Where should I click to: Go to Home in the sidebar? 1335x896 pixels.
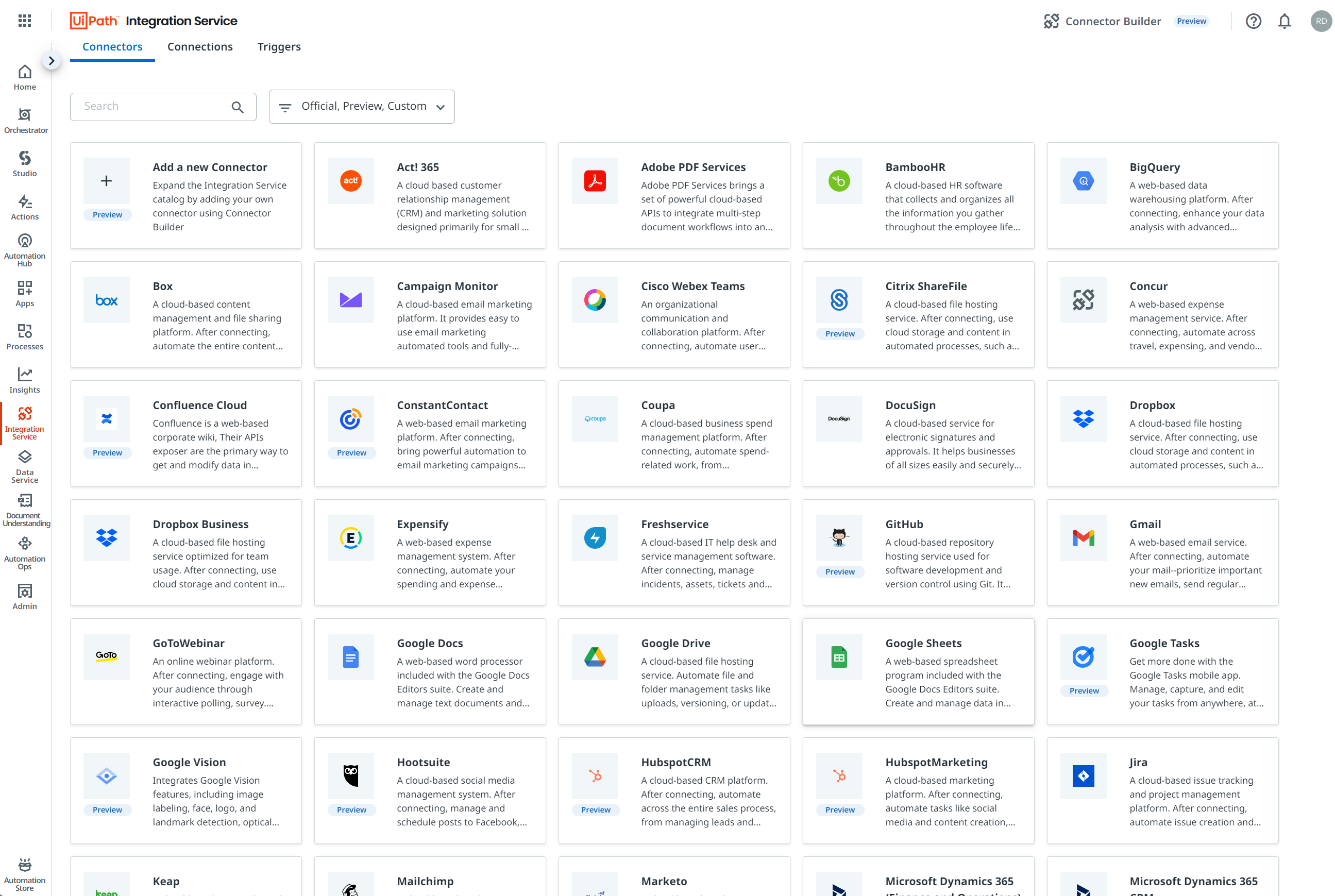coord(25,78)
